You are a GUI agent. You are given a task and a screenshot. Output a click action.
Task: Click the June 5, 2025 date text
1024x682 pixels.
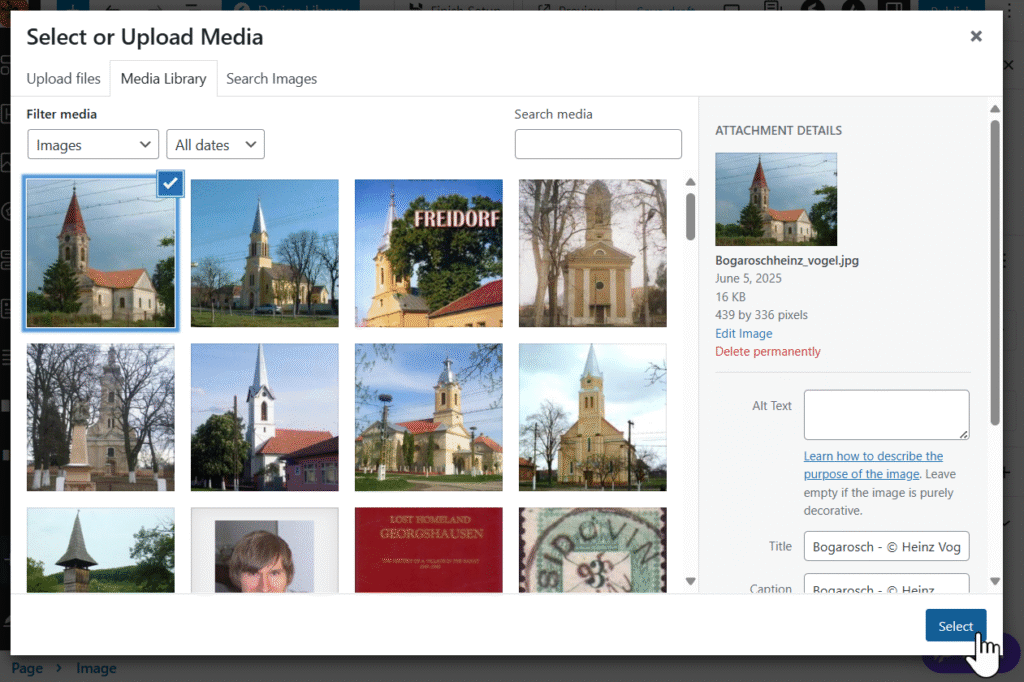coord(748,278)
